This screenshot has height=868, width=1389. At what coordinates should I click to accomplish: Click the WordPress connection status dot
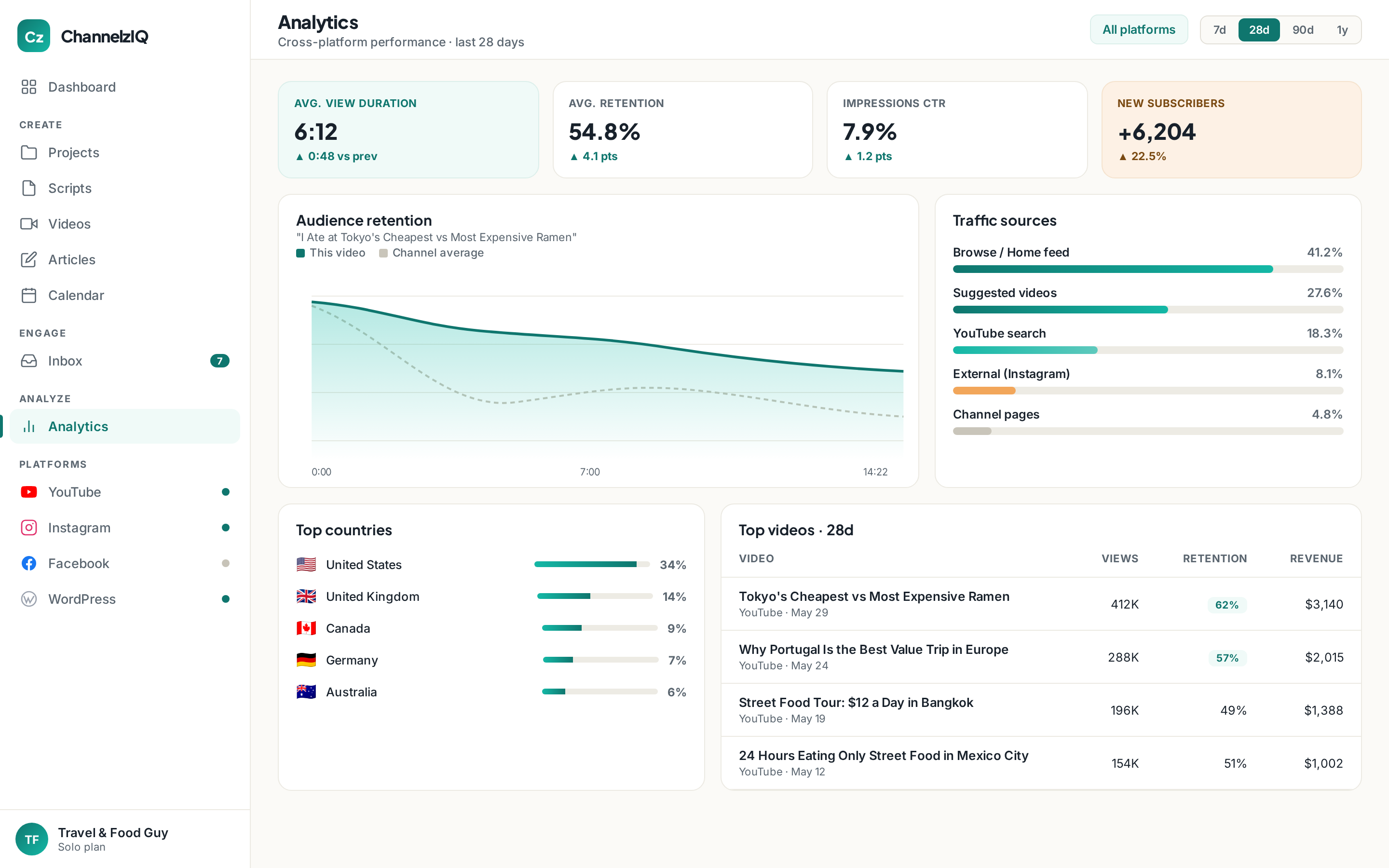coord(226,599)
